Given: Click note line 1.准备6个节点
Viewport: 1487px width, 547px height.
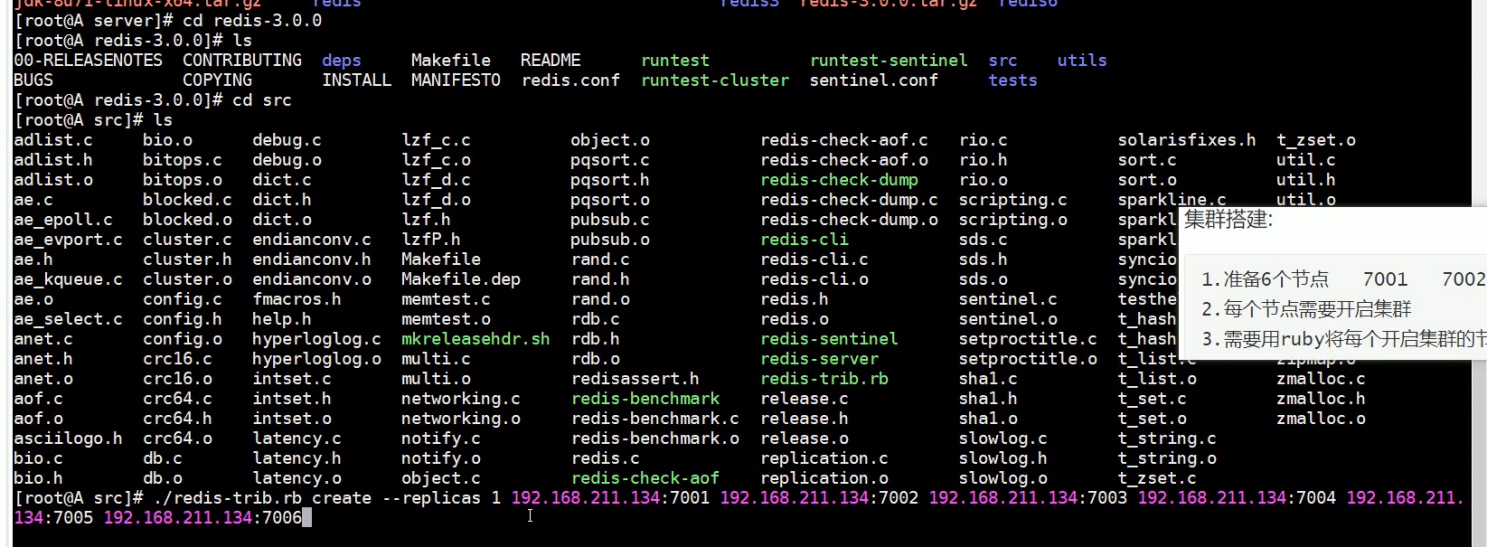Looking at the screenshot, I should (x=1265, y=280).
